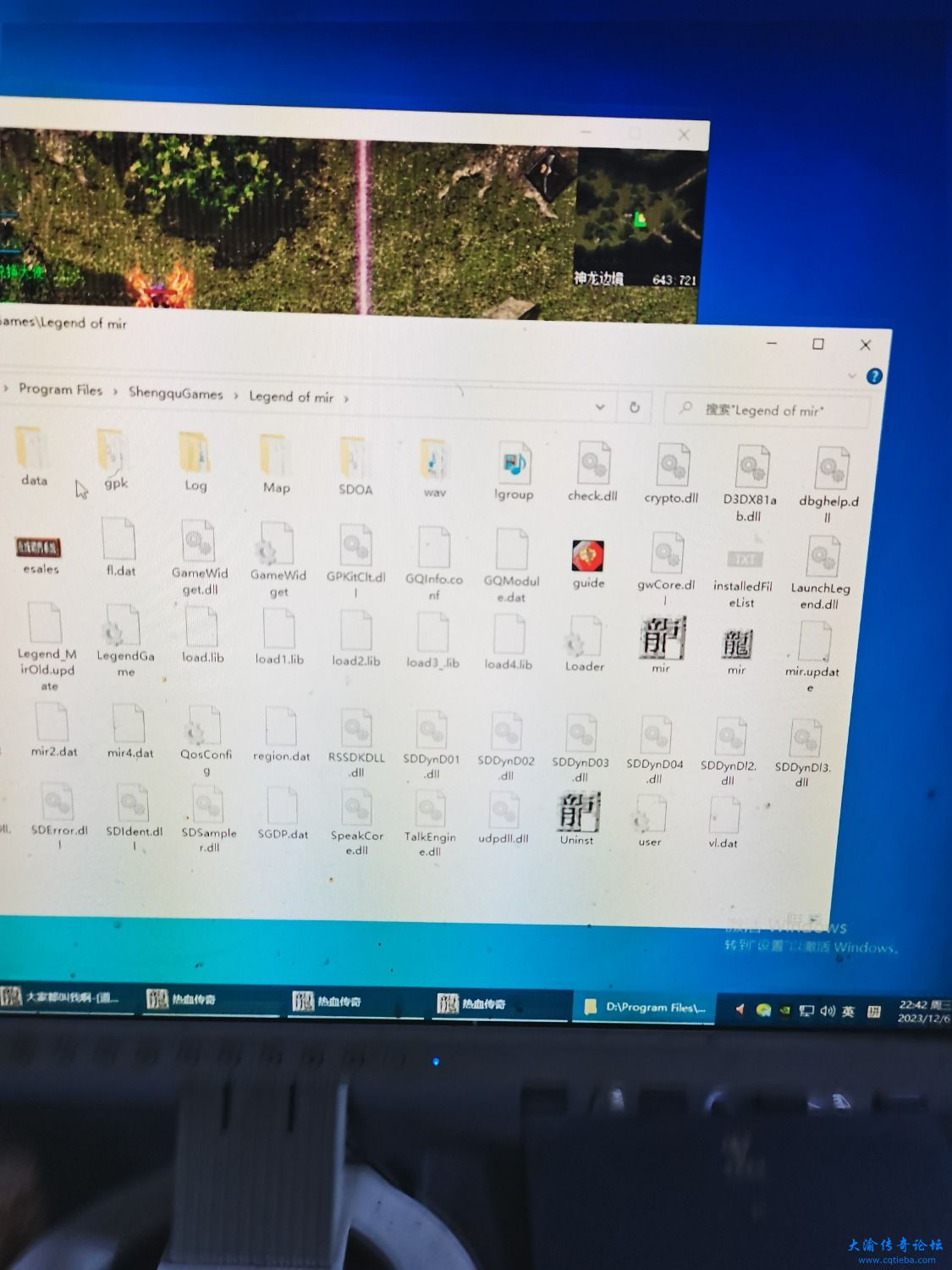The width and height of the screenshot is (952, 1270).
Task: Select gwCore.dll file
Action: point(667,570)
